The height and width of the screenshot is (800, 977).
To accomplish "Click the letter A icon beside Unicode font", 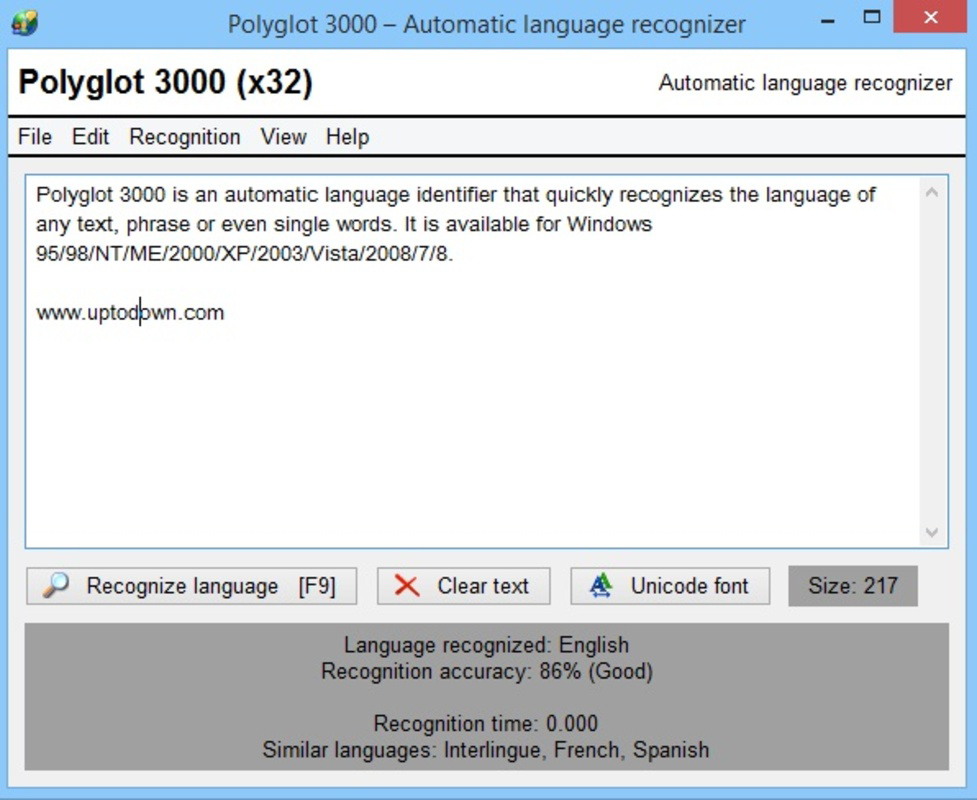I will pos(601,586).
